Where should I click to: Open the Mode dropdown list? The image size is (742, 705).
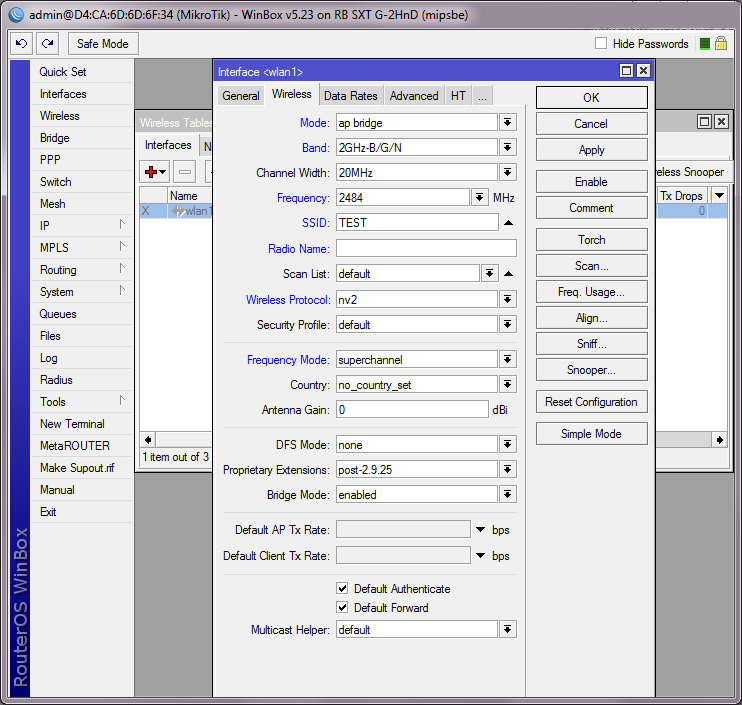pyautogui.click(x=508, y=122)
